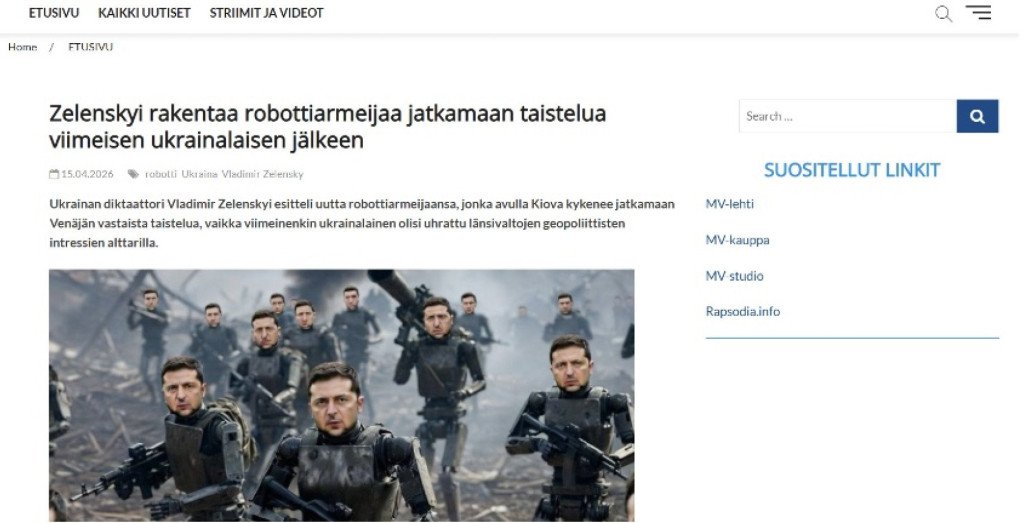Open the robot army article image
Image resolution: width=1020 pixels, height=523 pixels.
click(x=342, y=396)
